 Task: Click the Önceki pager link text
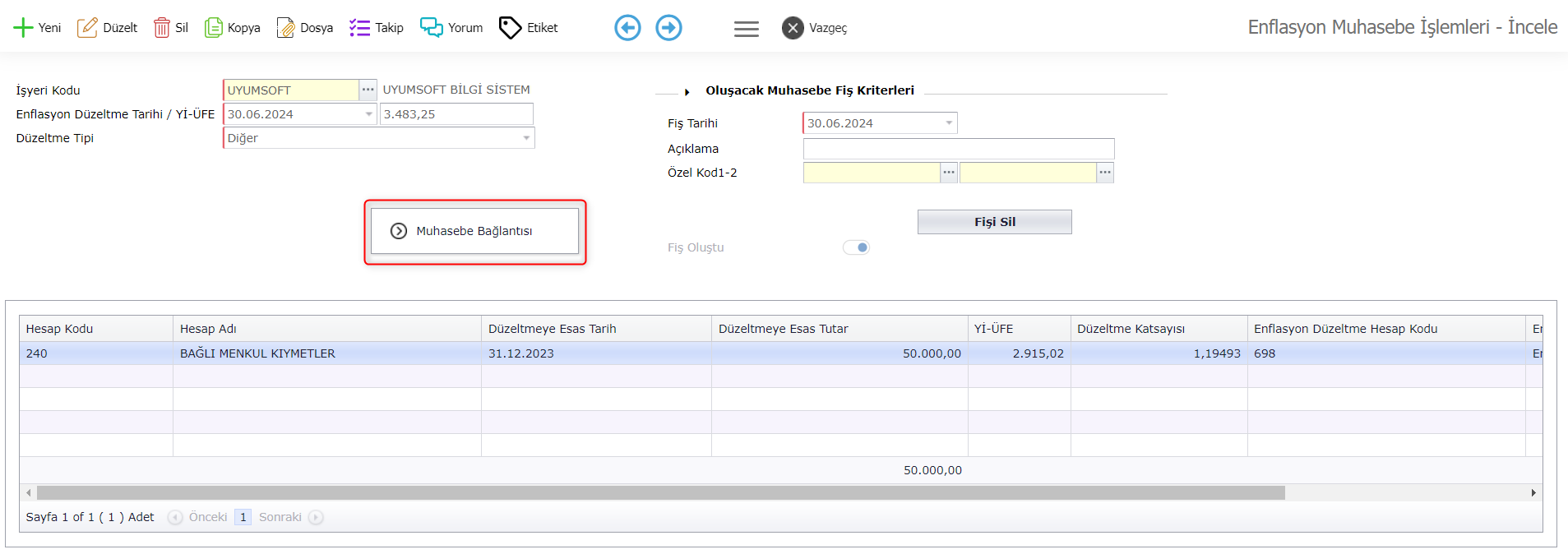pos(208,517)
